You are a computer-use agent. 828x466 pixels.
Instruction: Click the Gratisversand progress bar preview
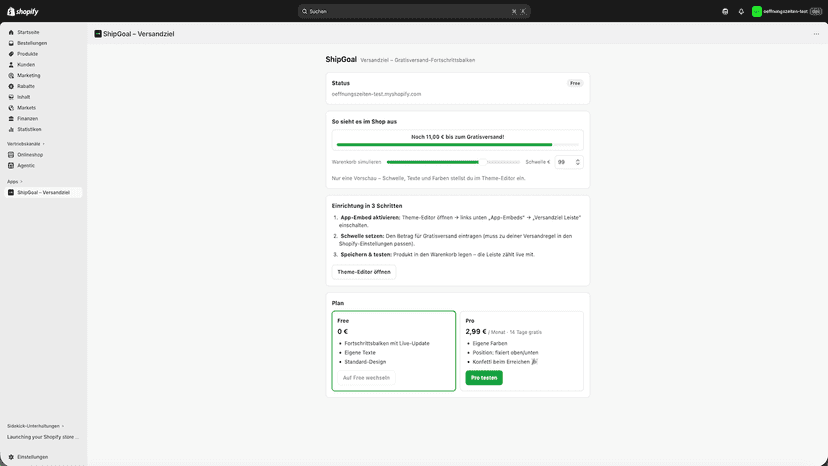click(457, 144)
